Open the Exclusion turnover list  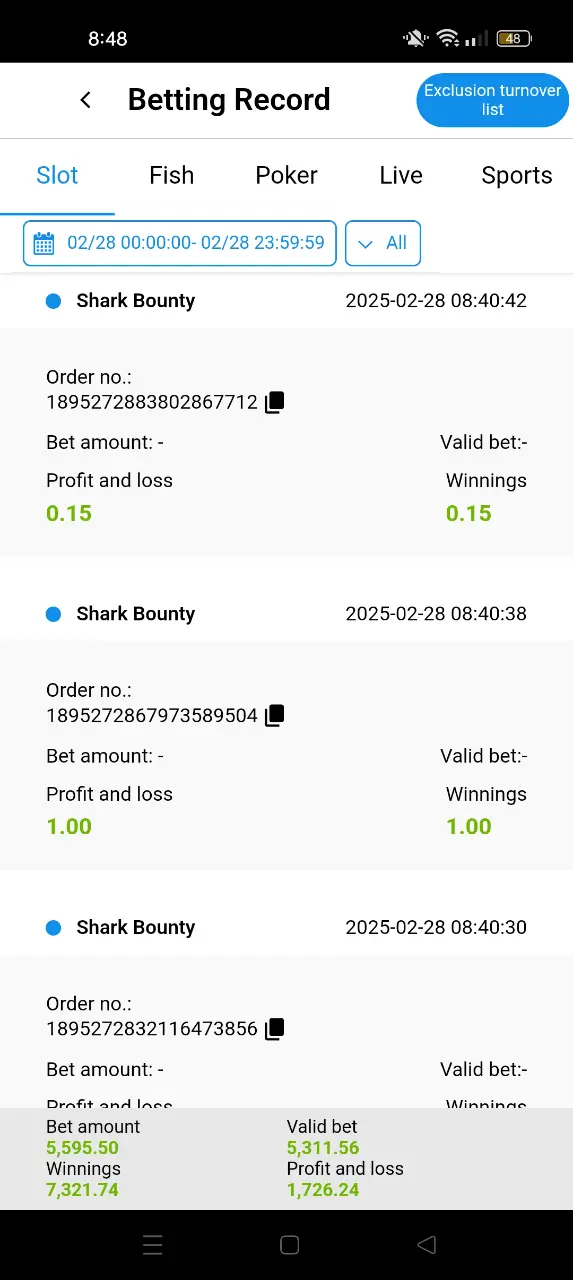(493, 100)
